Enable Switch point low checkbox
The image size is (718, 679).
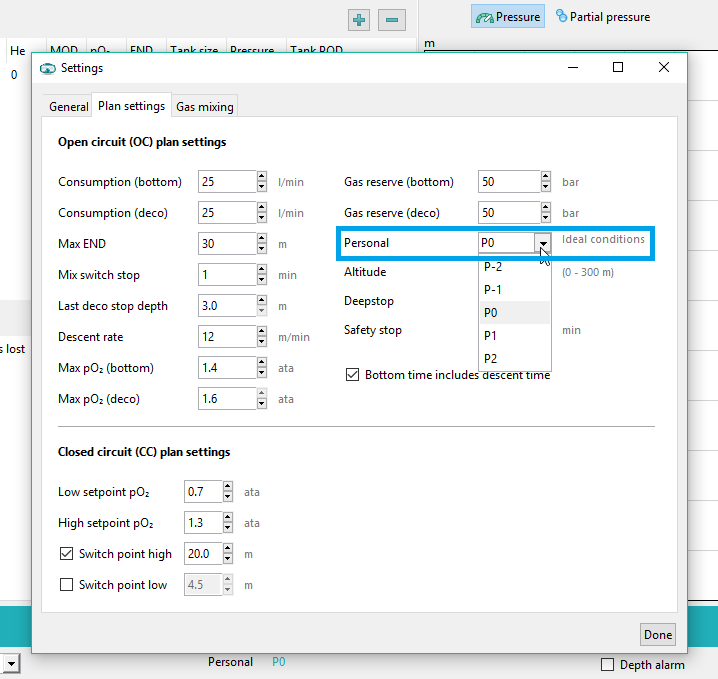(x=67, y=585)
